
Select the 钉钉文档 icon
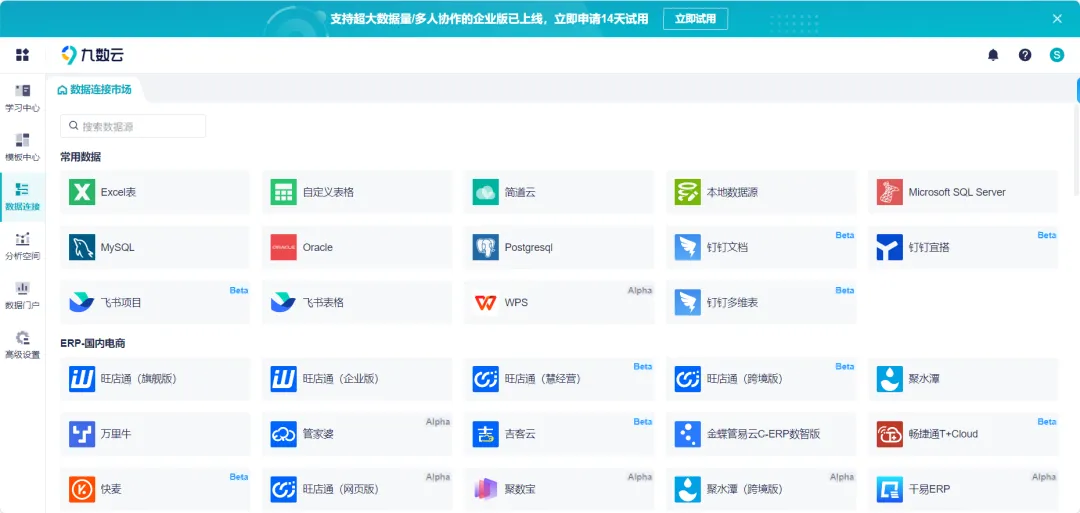[x=687, y=247]
